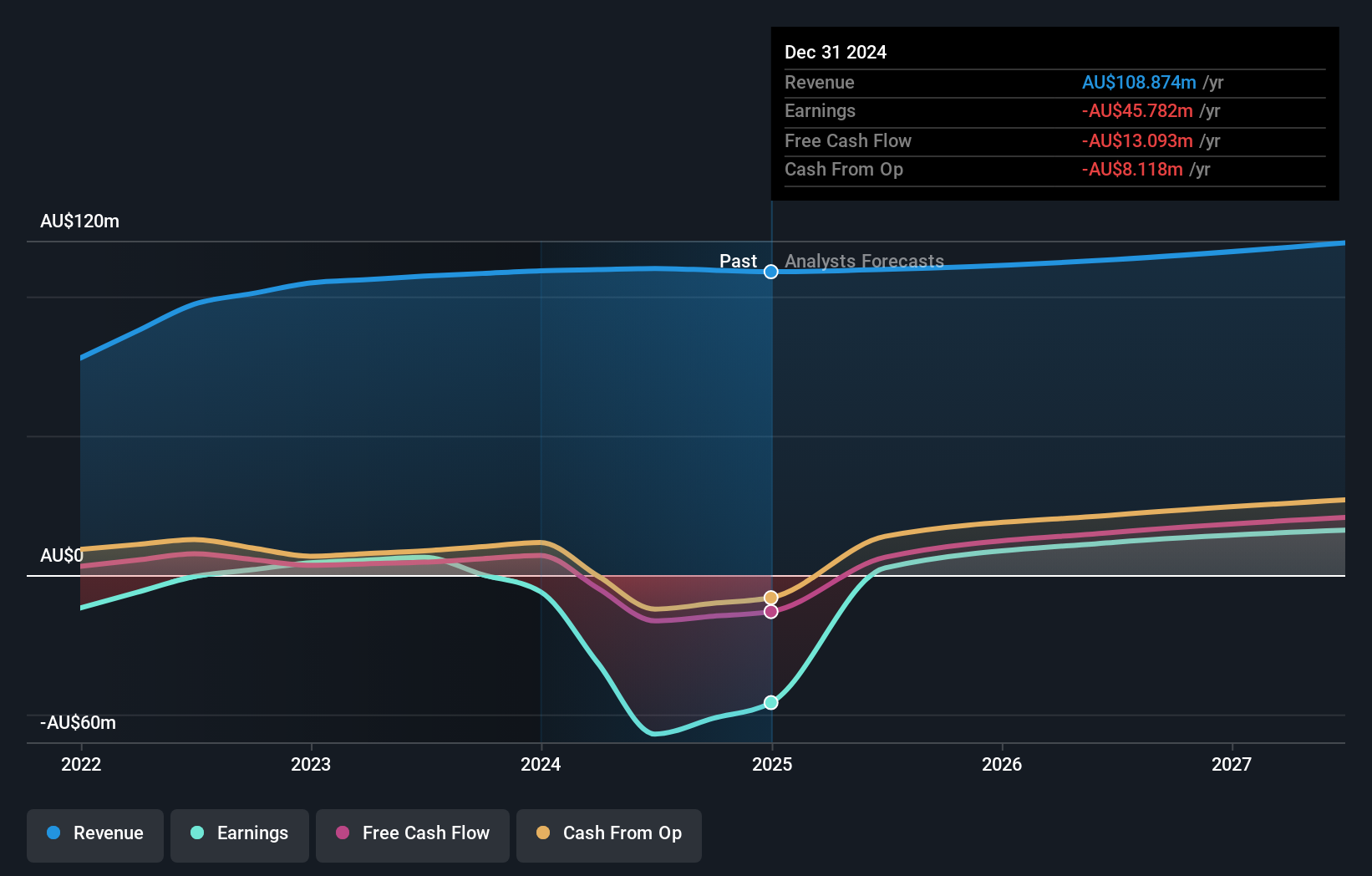Viewport: 1372px width, 876px height.
Task: Click the -AU$60m y-axis label
Action: pos(79,723)
